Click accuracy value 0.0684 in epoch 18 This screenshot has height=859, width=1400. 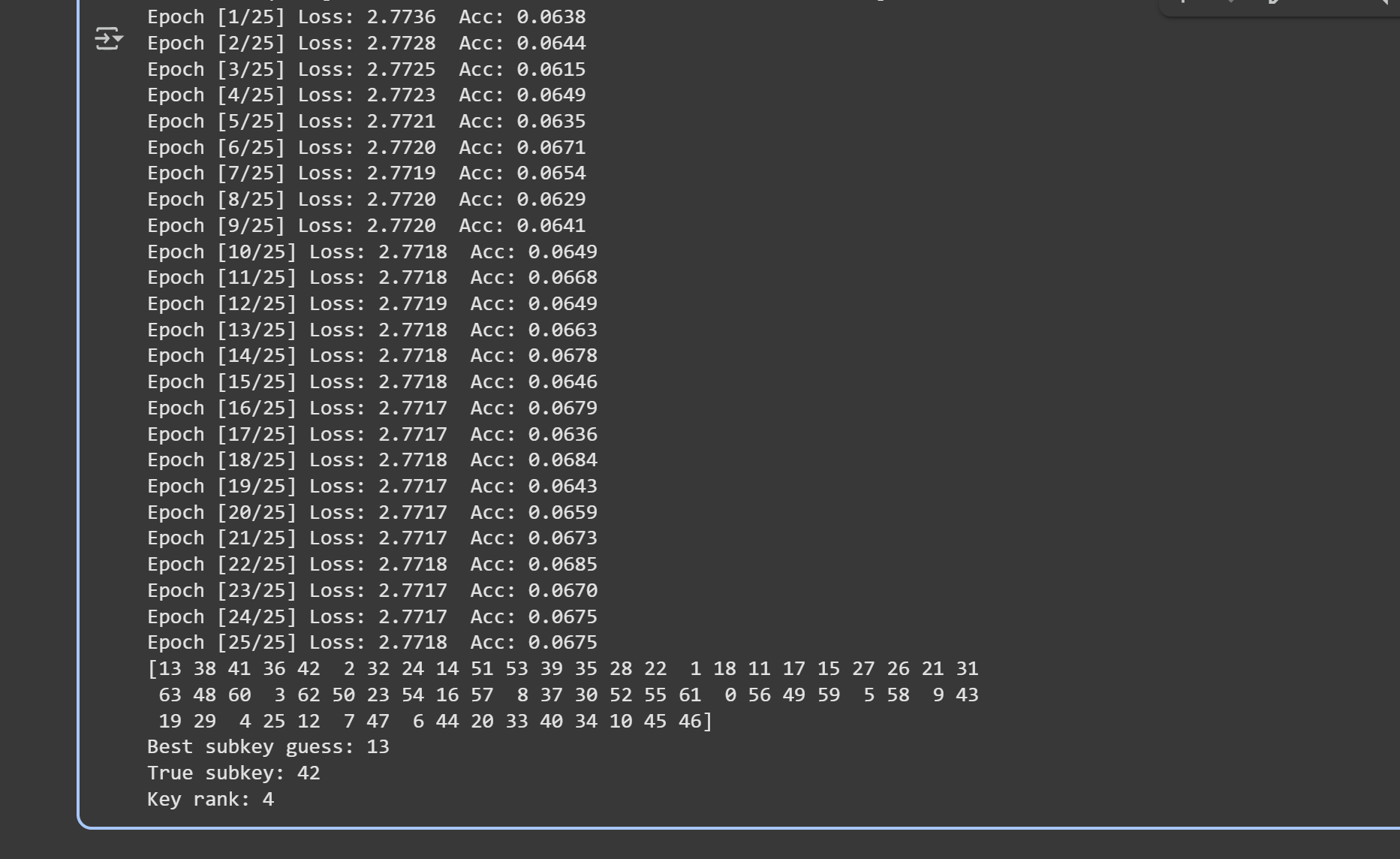pyautogui.click(x=562, y=460)
